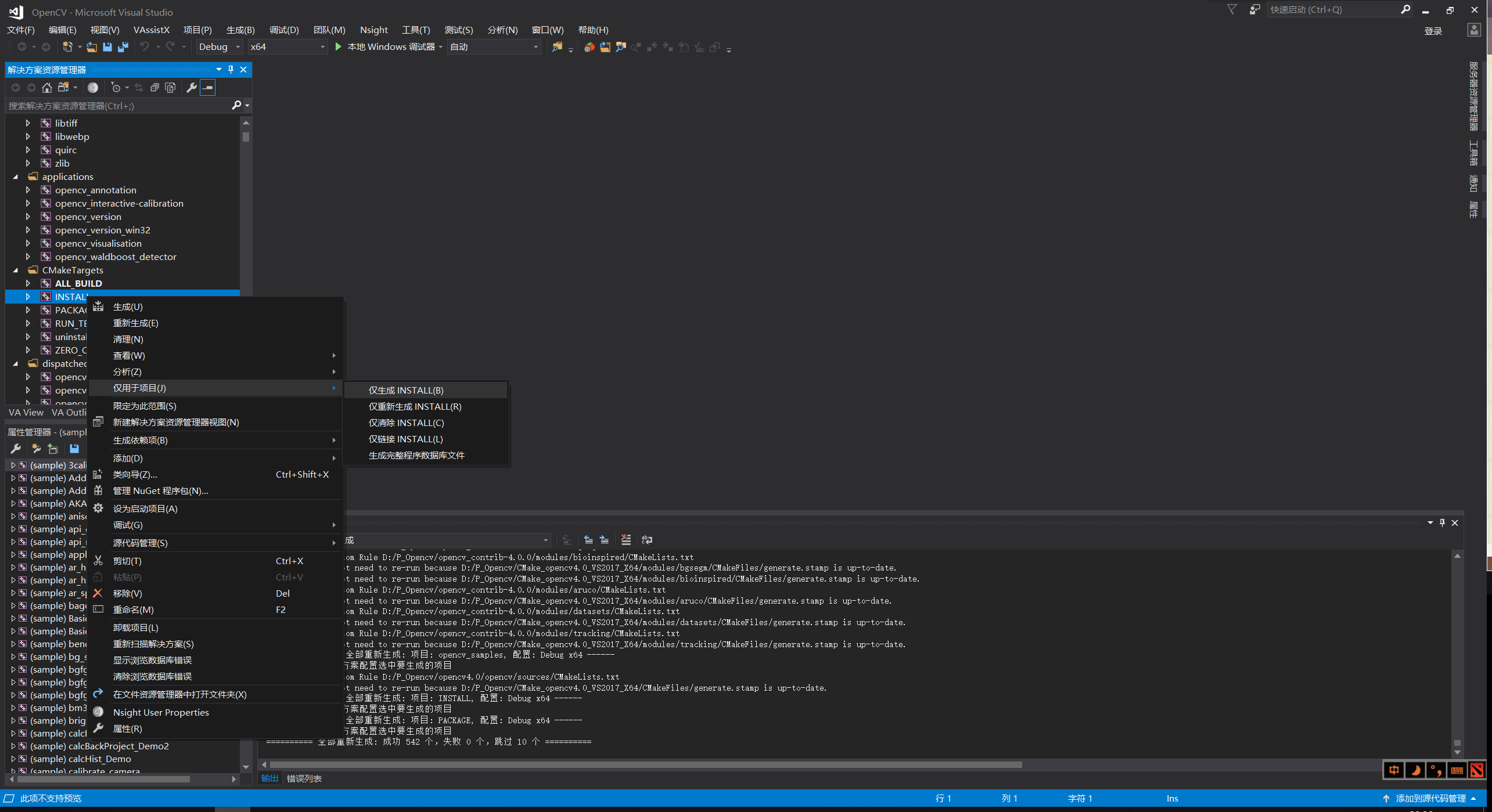Expand the ALL_BUILD project node
1492x812 pixels.
point(27,283)
